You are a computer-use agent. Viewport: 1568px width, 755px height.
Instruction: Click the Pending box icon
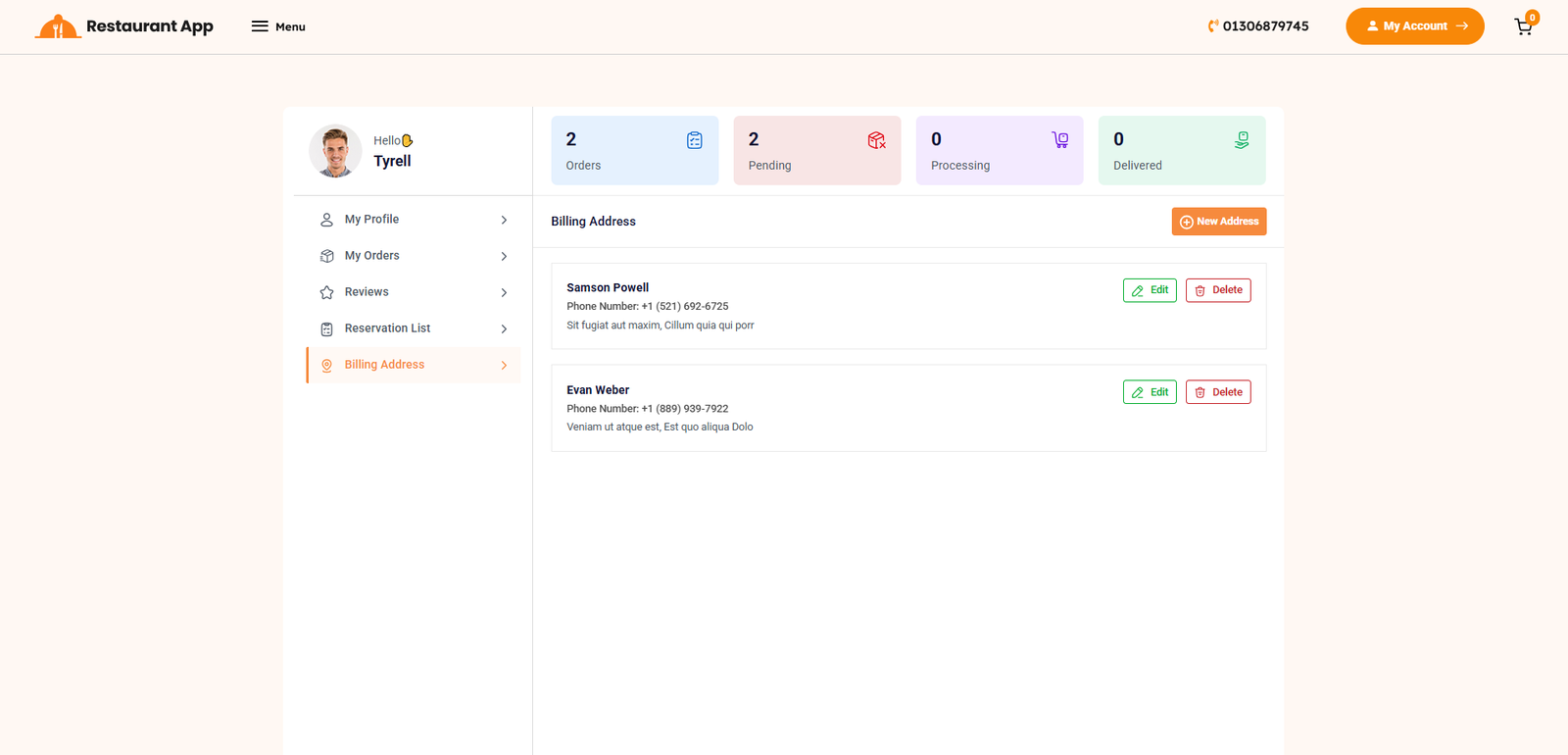coord(876,140)
